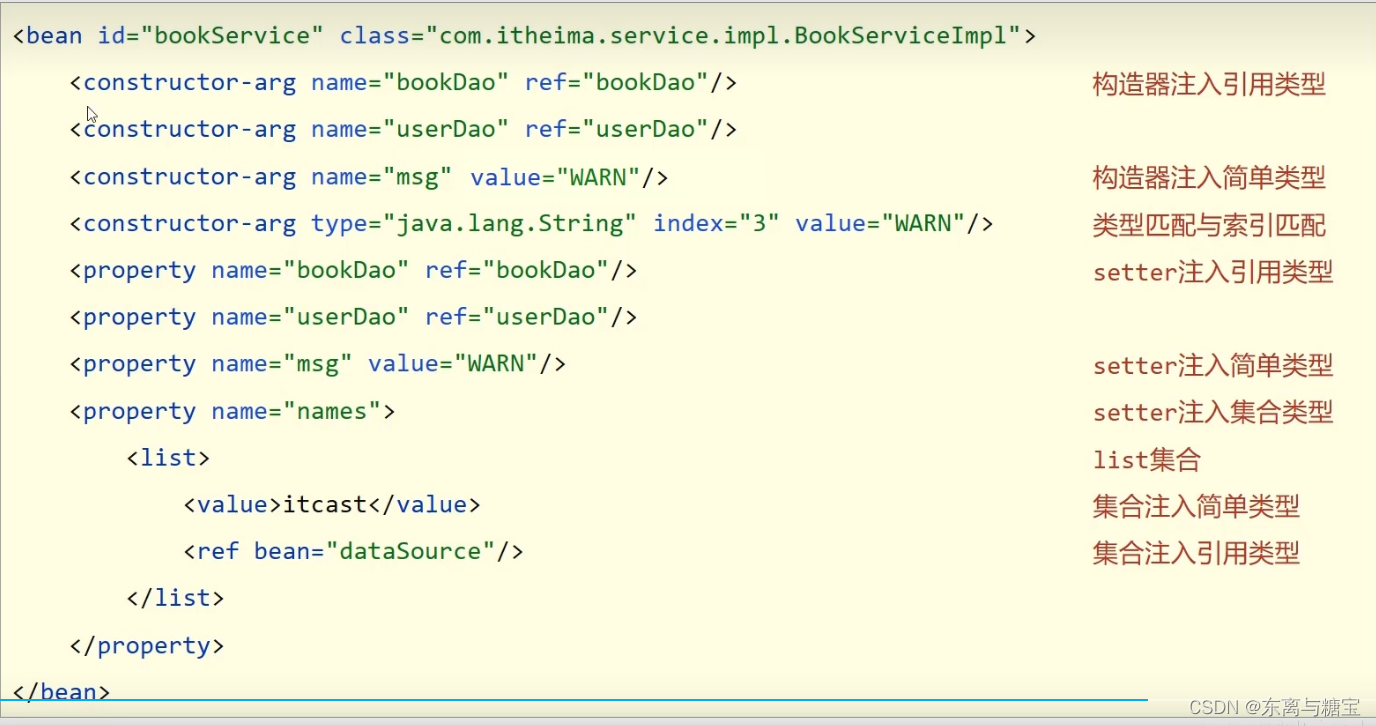Click the annotation 构造器注入简单类型
The image size is (1376, 726).
click(x=1209, y=178)
